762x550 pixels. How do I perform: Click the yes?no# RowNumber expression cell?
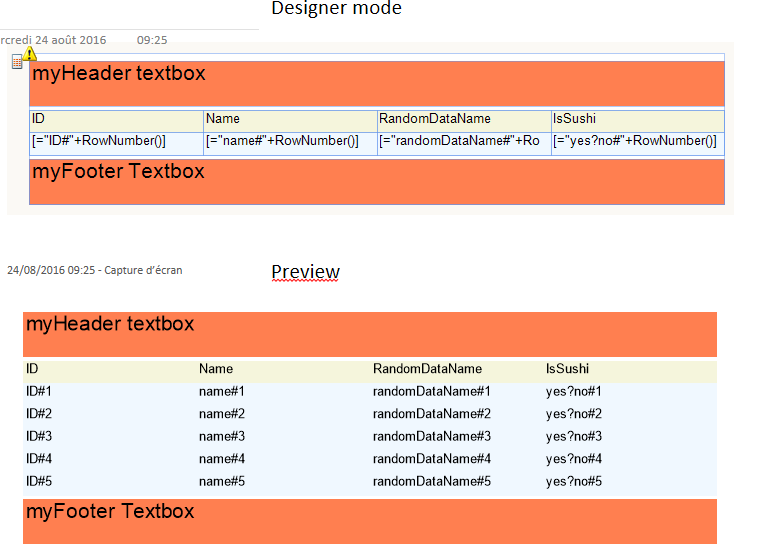pos(637,141)
